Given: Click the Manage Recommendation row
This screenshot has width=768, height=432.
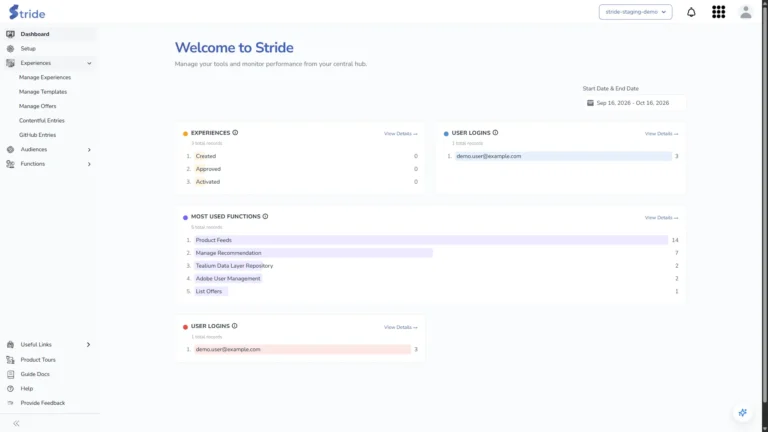Looking at the screenshot, I should (x=431, y=253).
